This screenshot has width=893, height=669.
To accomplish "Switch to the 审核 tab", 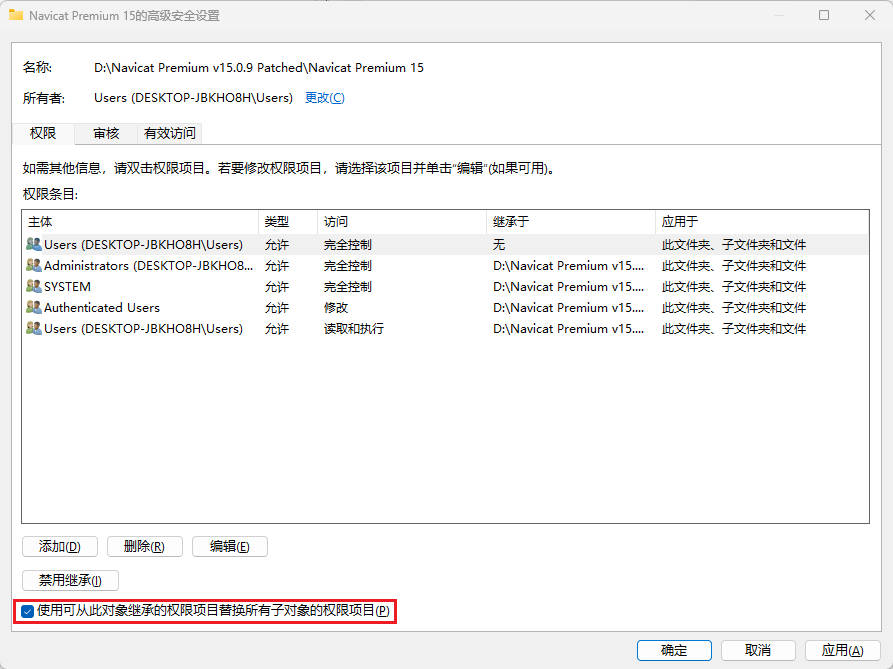I will (104, 133).
